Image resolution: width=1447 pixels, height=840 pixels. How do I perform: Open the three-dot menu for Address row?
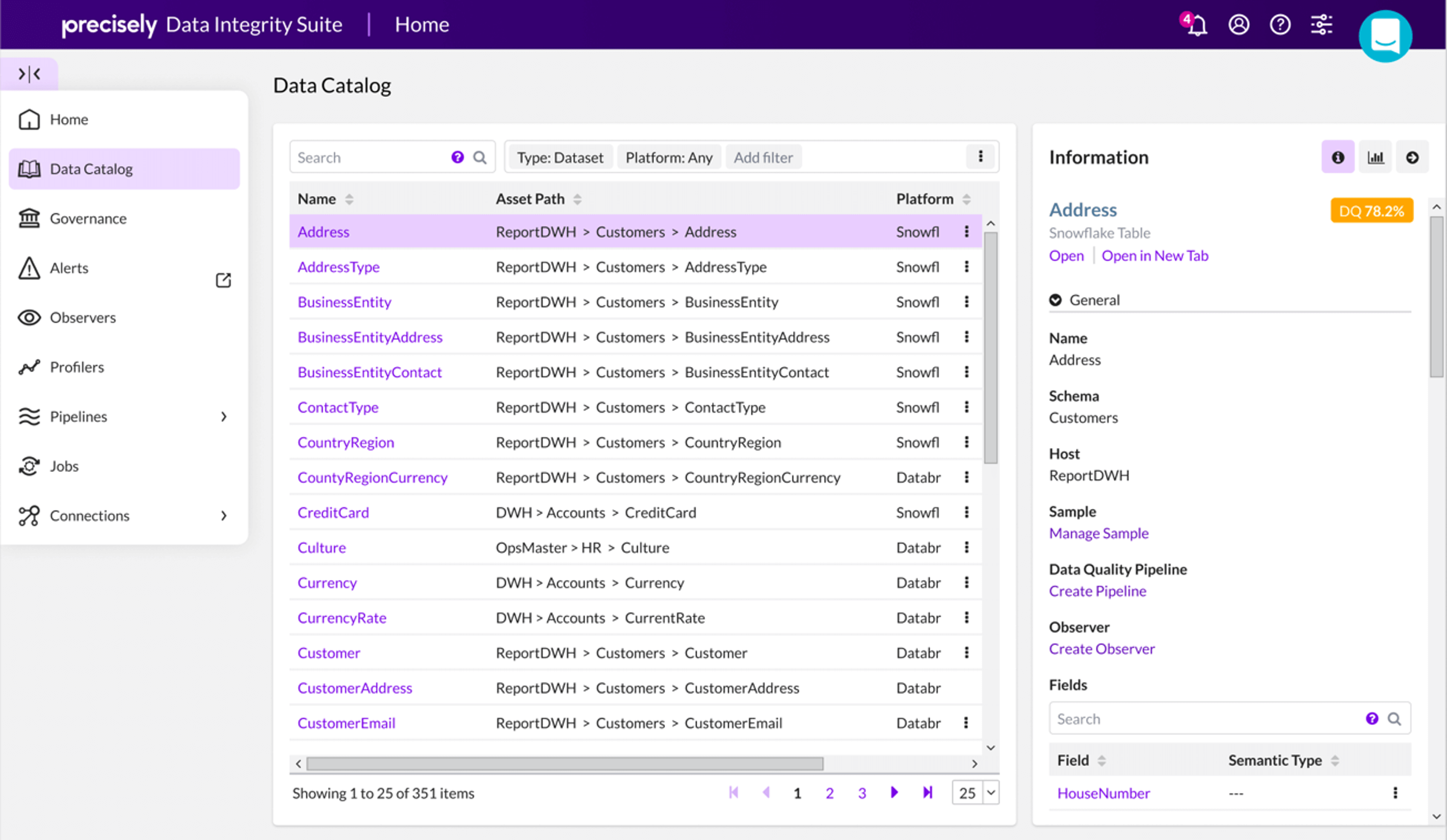(x=967, y=232)
